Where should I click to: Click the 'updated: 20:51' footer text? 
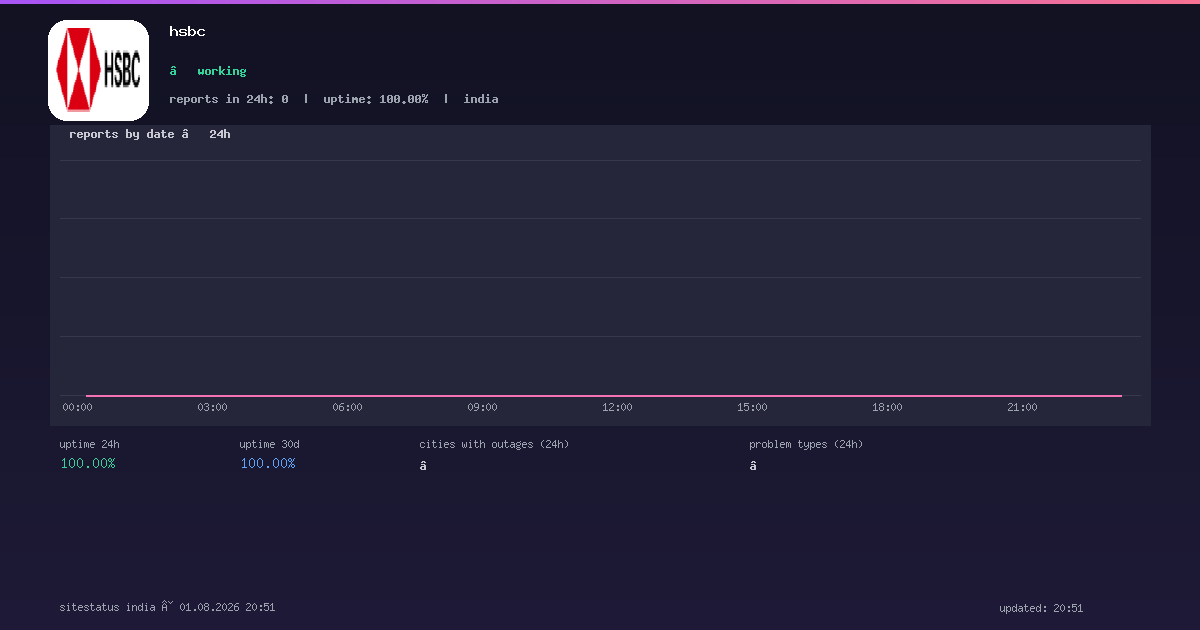point(1041,608)
